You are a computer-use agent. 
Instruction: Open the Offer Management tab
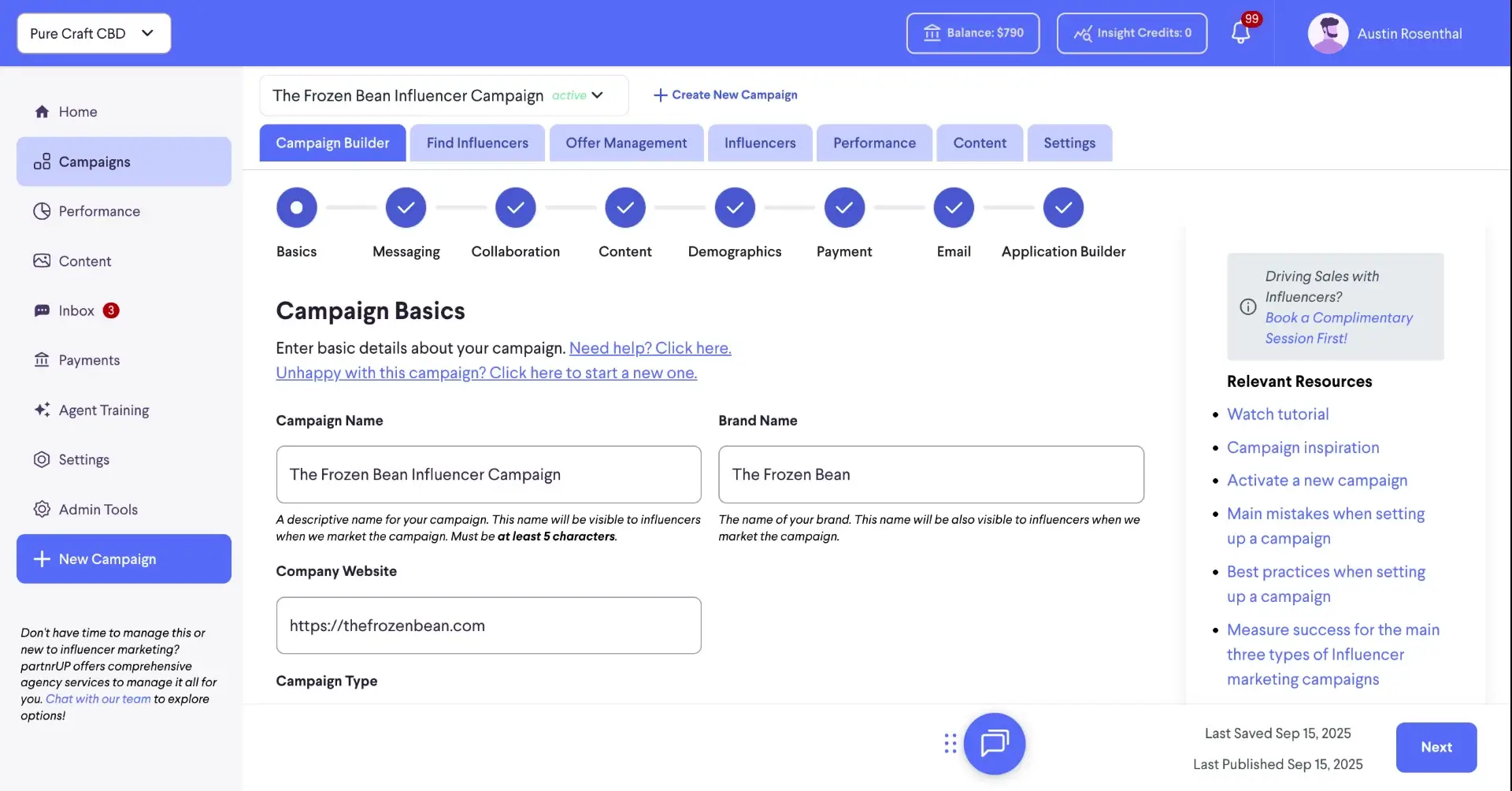coord(625,143)
